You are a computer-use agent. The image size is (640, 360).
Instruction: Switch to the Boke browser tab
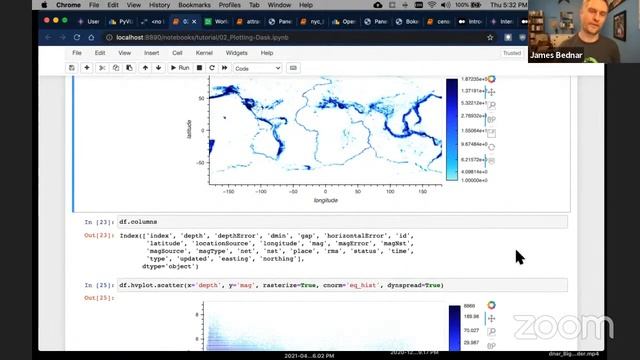click(407, 22)
